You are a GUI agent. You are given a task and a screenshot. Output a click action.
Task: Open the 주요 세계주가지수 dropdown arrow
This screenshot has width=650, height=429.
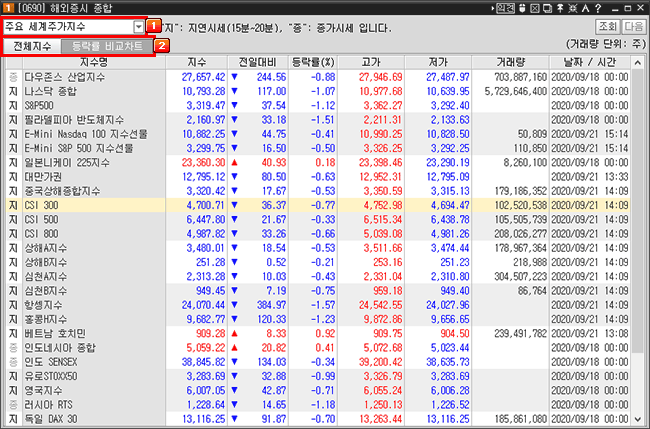coord(138,27)
